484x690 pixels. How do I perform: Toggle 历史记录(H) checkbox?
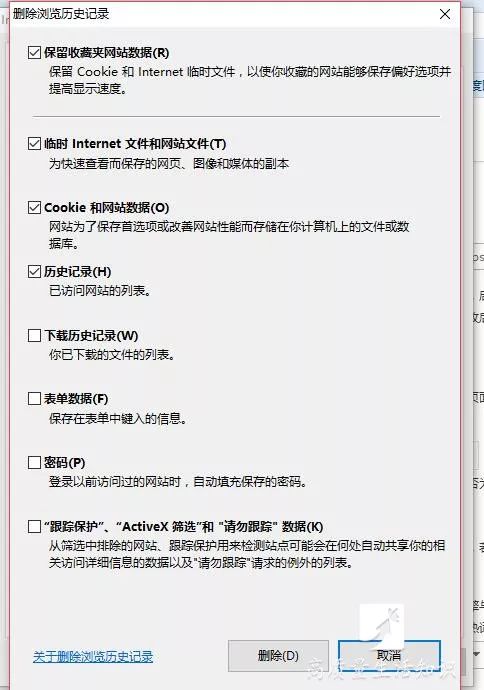tap(34, 272)
